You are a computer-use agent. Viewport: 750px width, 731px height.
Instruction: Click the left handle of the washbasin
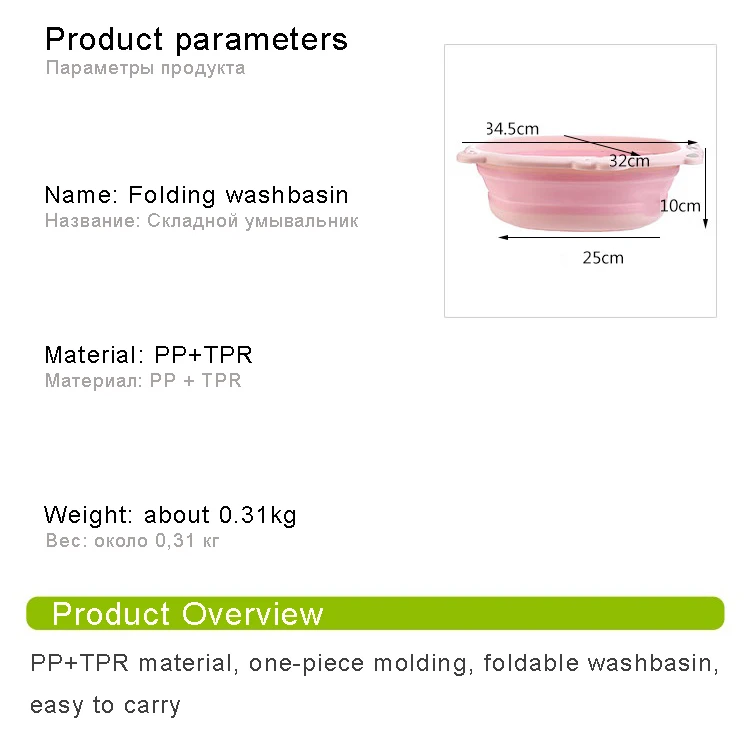point(466,156)
